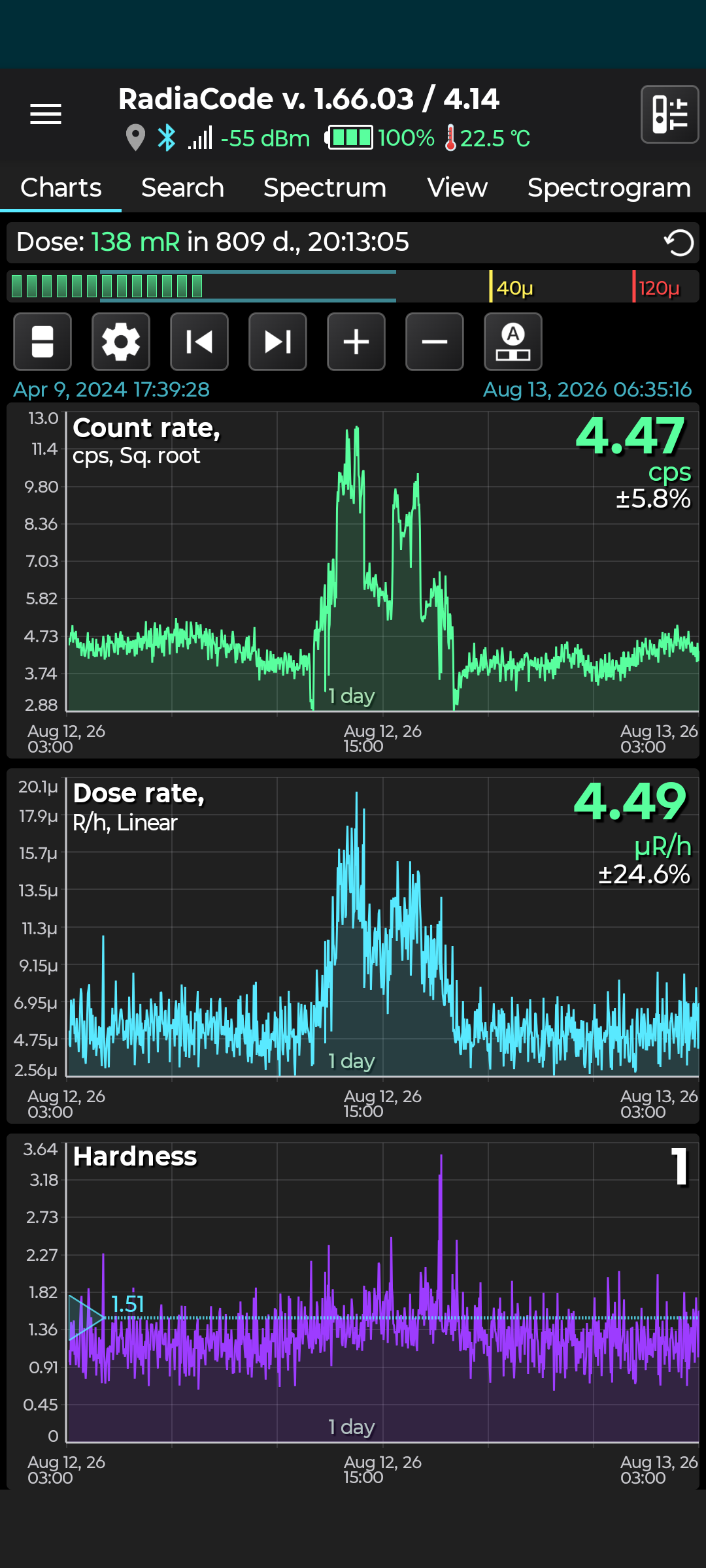This screenshot has width=706, height=1568.
Task: Open the View tab
Action: pos(457,188)
